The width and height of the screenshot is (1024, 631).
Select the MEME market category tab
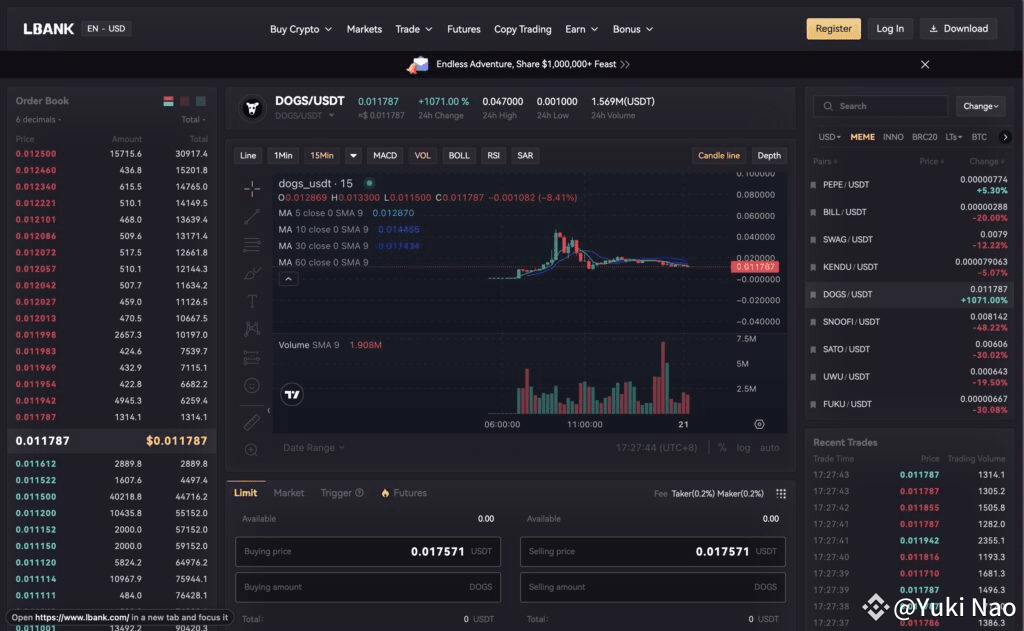pos(862,137)
